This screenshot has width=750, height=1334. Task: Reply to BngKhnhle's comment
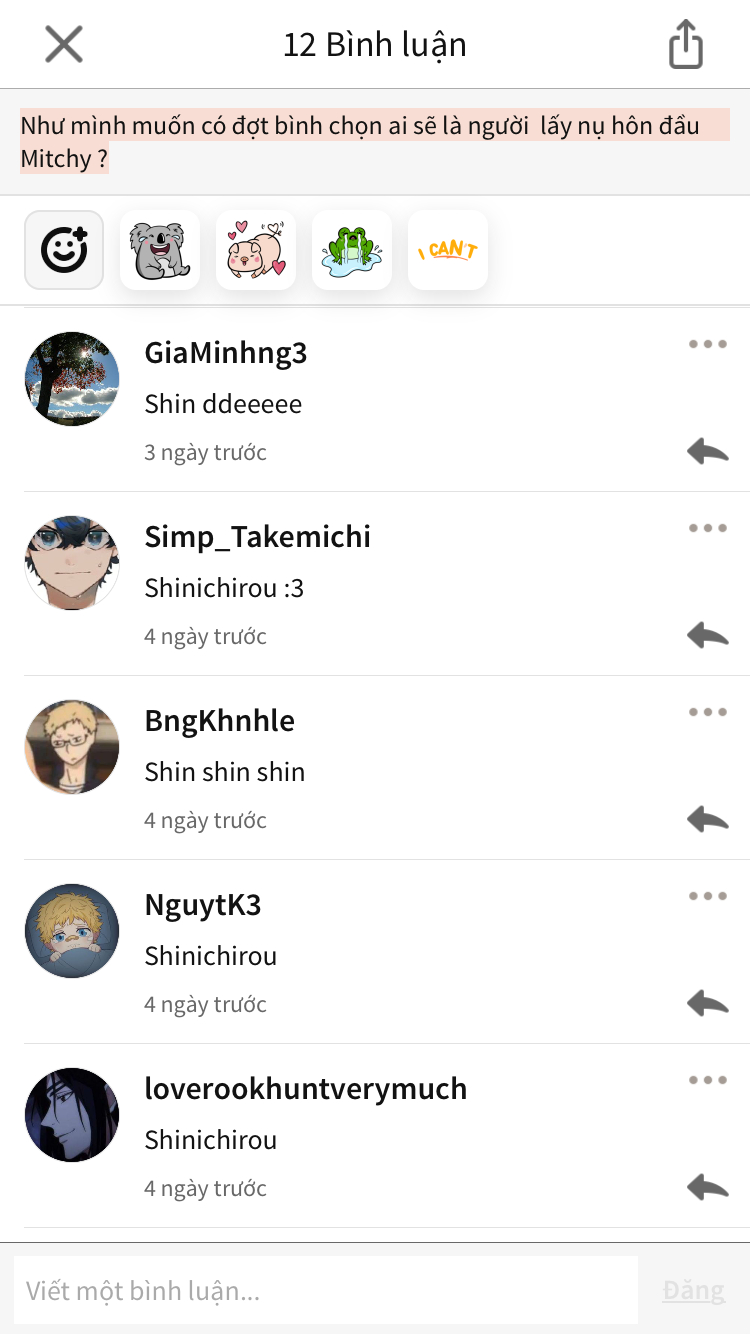[x=708, y=819]
